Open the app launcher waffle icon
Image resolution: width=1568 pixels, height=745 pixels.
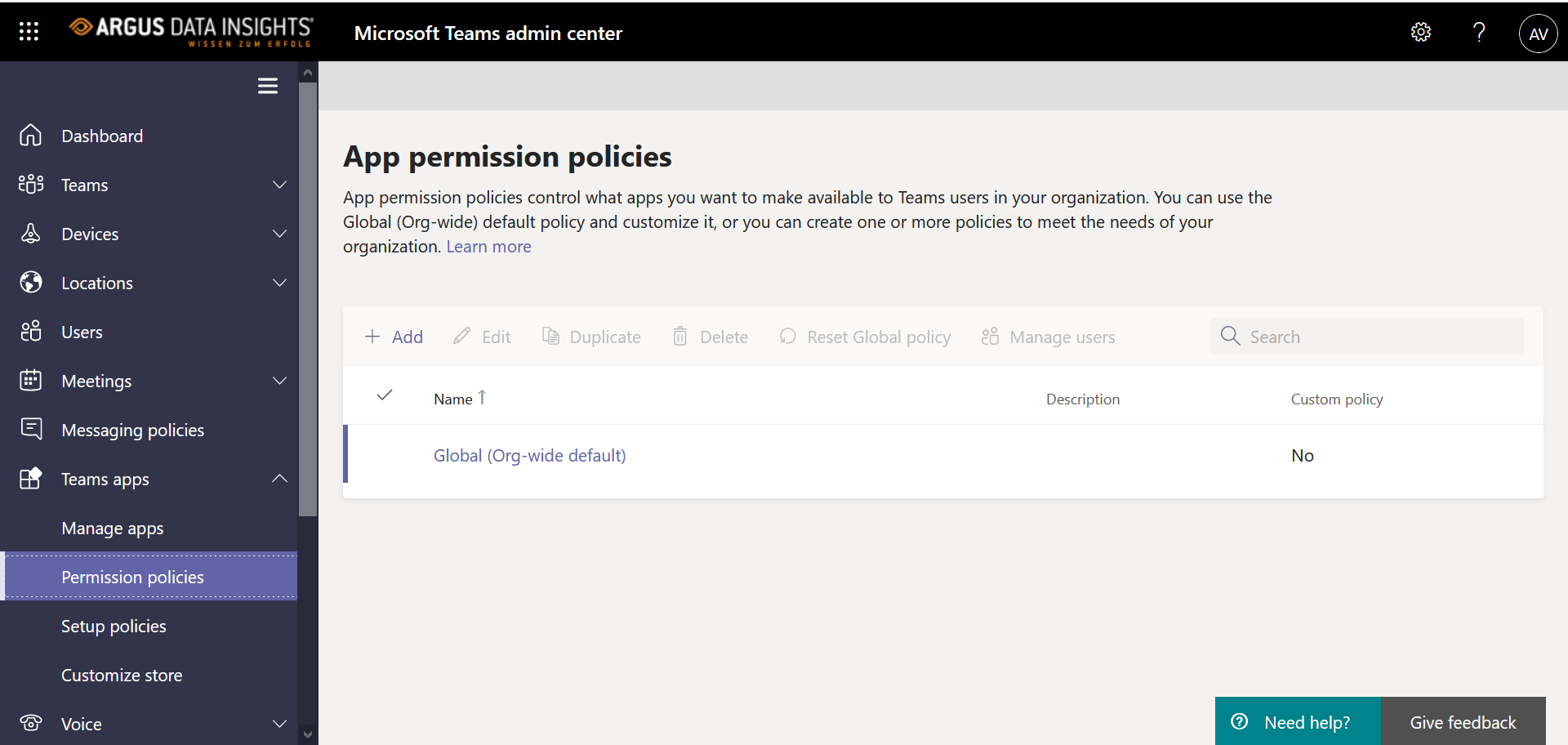click(29, 32)
